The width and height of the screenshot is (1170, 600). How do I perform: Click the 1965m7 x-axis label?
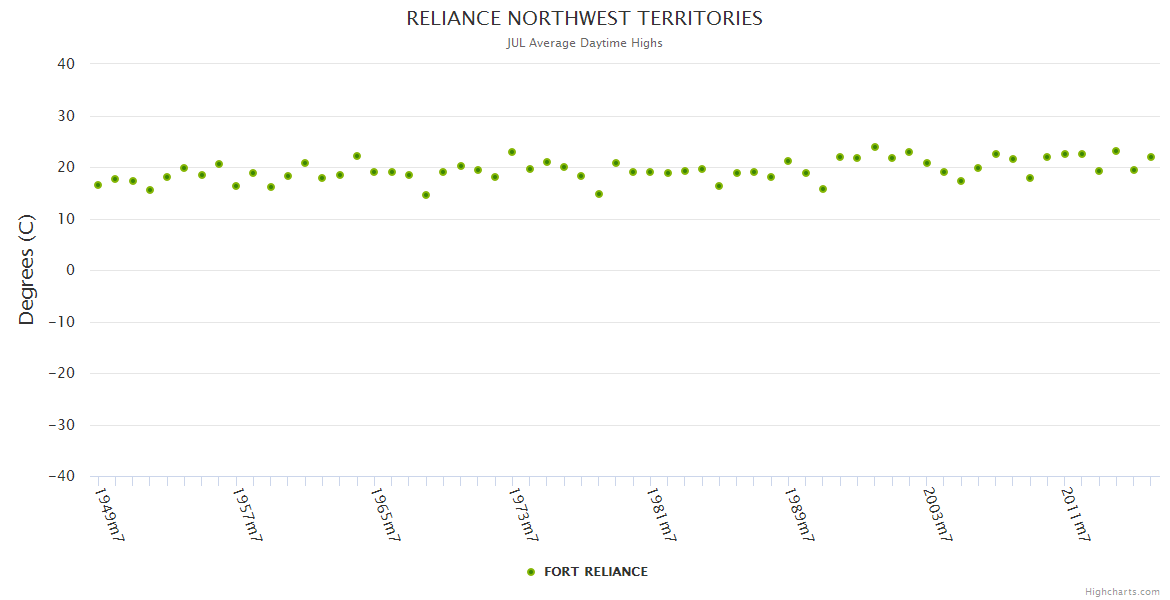point(385,514)
